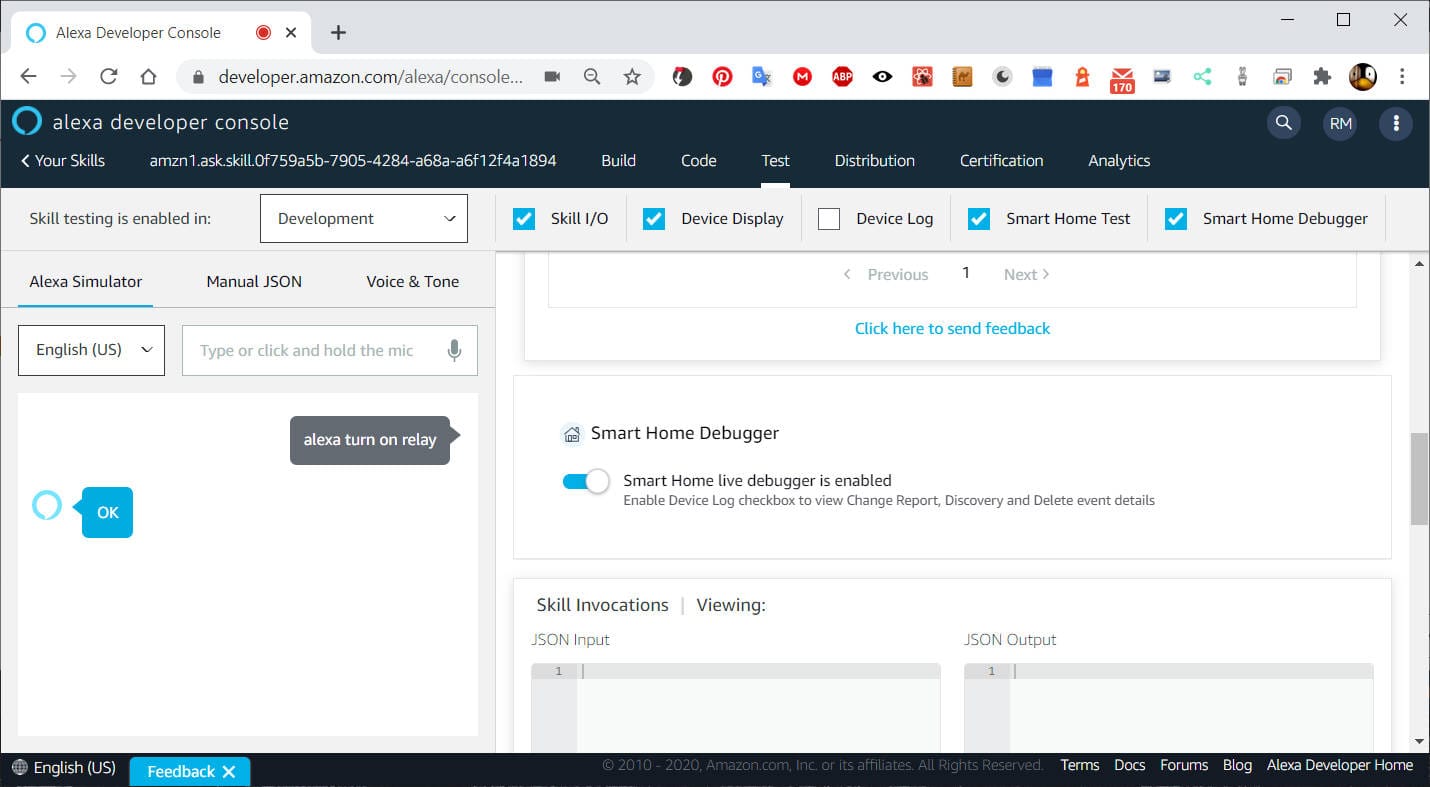Click the RM account avatar
Image resolution: width=1430 pixels, height=787 pixels.
1340,122
